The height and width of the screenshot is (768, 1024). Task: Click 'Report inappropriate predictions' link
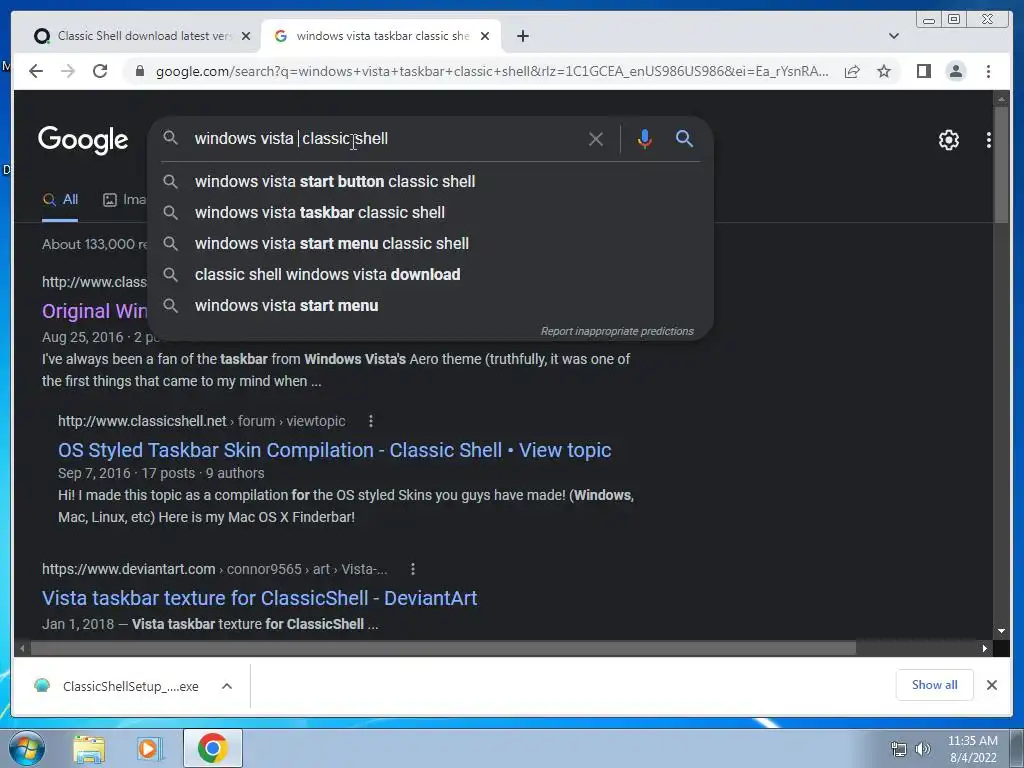tap(617, 331)
